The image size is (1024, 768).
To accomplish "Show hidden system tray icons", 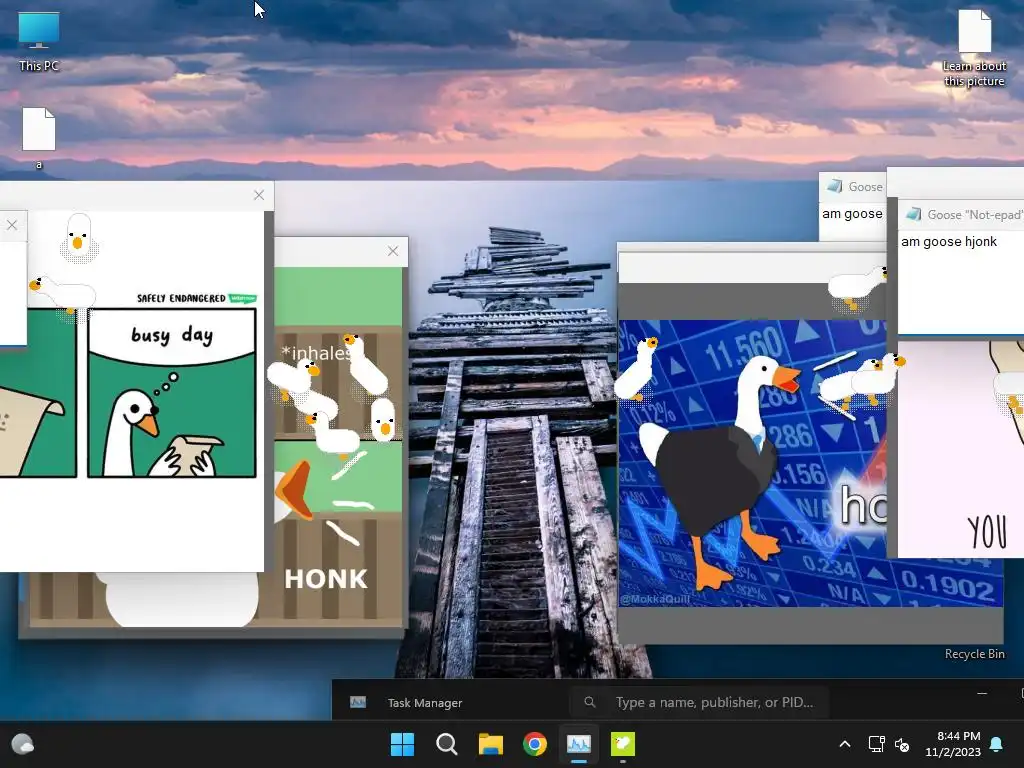I will [844, 744].
